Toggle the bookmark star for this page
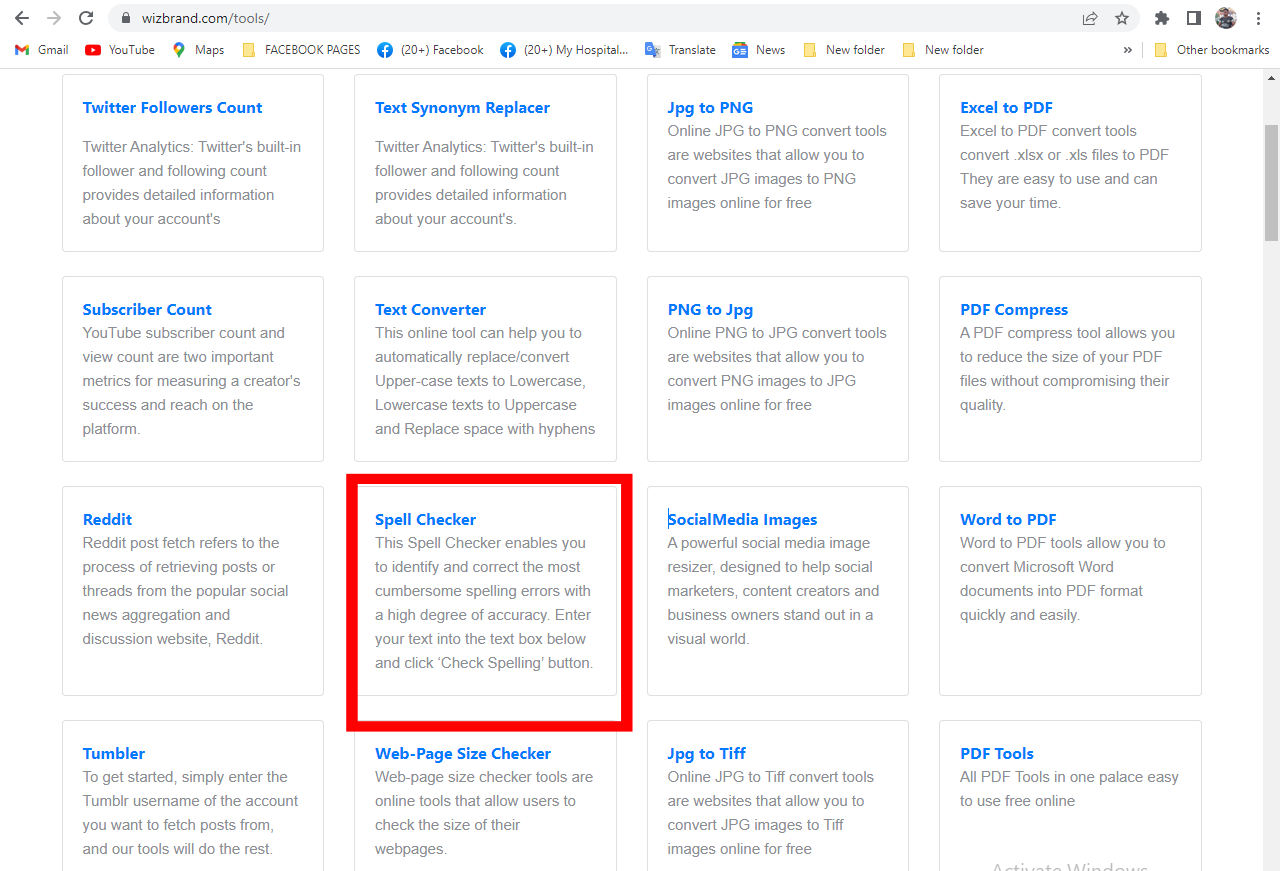The width and height of the screenshot is (1280, 871). click(x=1121, y=18)
